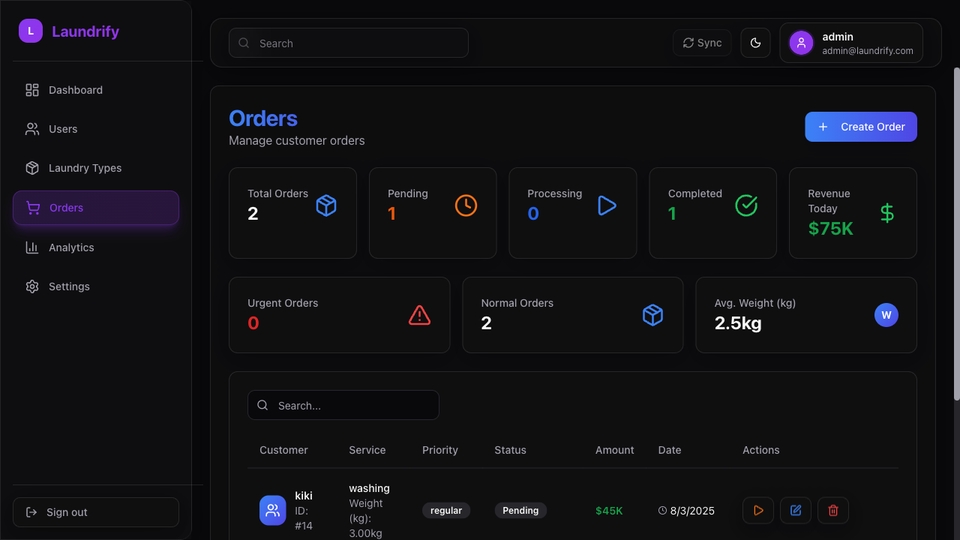This screenshot has height=540, width=960.
Task: Delete kiki's order with the trash icon
Action: pos(833,510)
